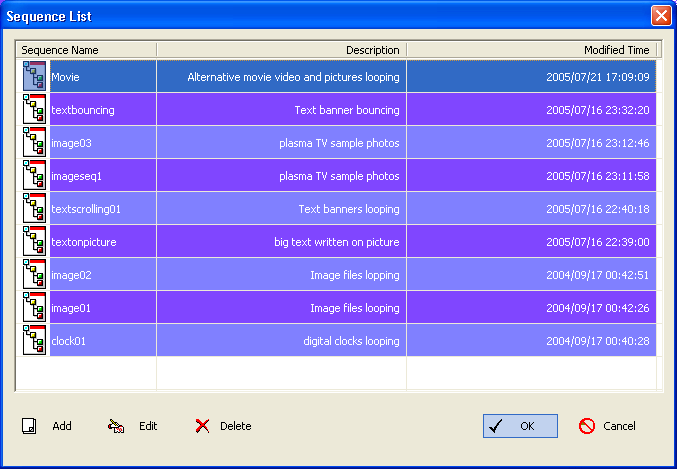Click modified time 2005/07/16 22:40:18

click(x=598, y=209)
